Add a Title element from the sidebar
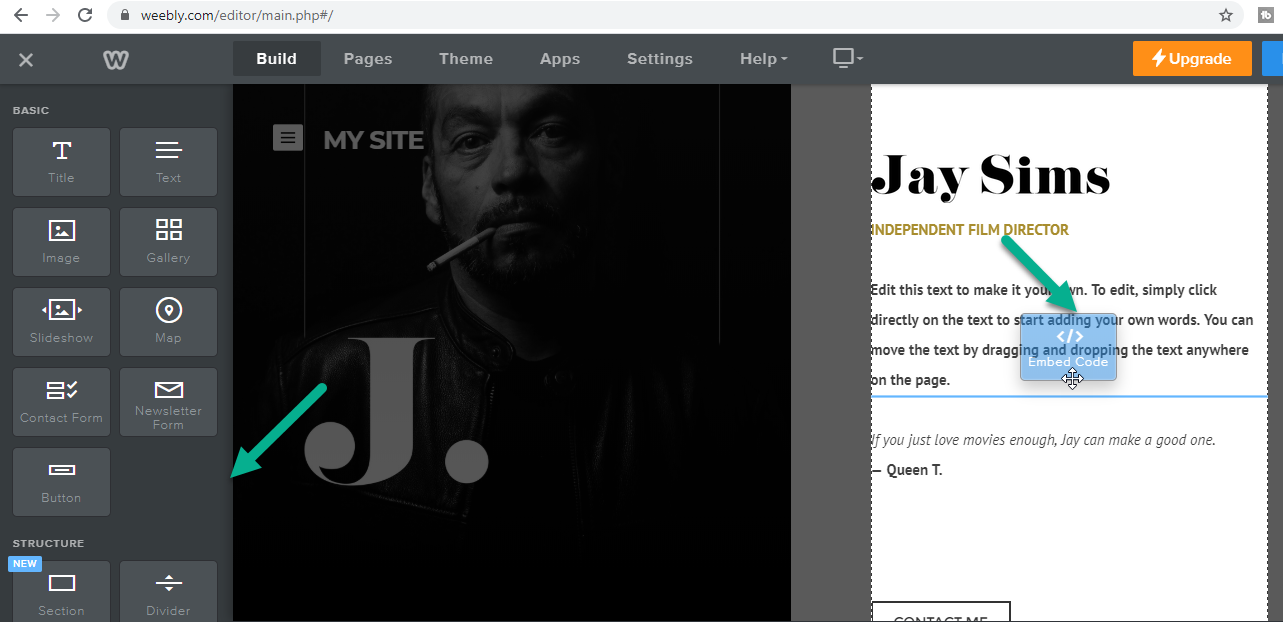The width and height of the screenshot is (1283, 622). point(61,162)
